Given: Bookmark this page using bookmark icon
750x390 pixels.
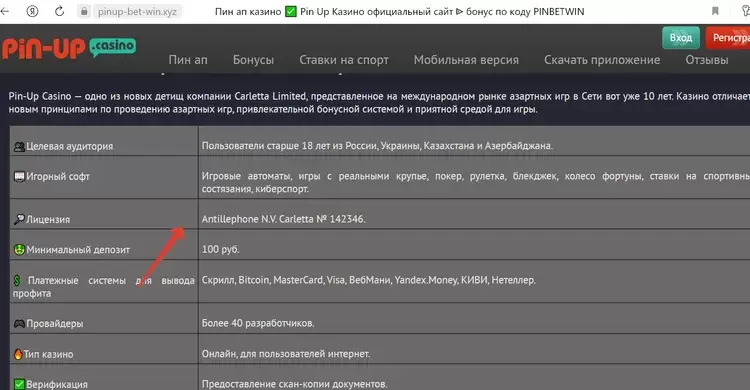Looking at the screenshot, I should point(715,11).
